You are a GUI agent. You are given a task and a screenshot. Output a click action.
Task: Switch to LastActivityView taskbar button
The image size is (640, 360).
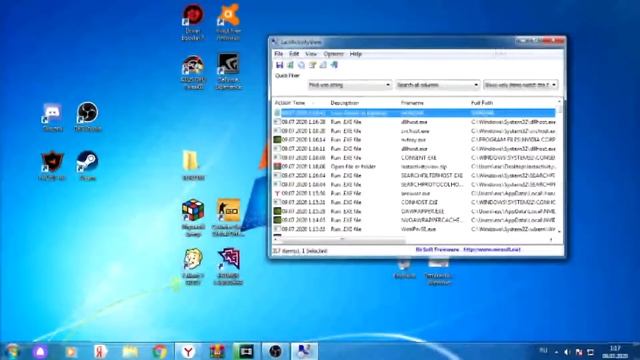(x=304, y=351)
